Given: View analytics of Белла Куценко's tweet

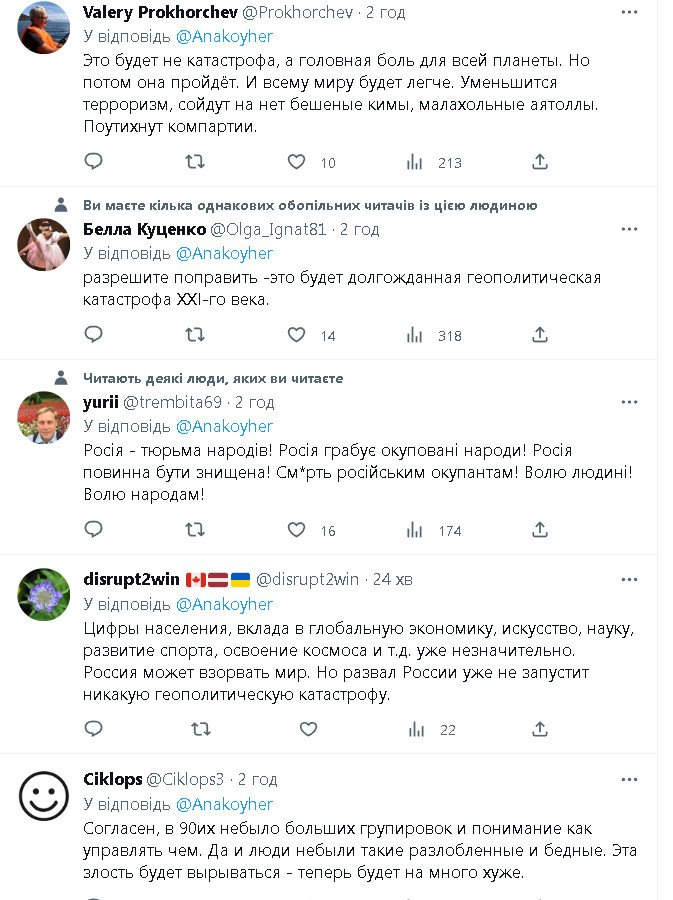Looking at the screenshot, I should click(x=415, y=335).
